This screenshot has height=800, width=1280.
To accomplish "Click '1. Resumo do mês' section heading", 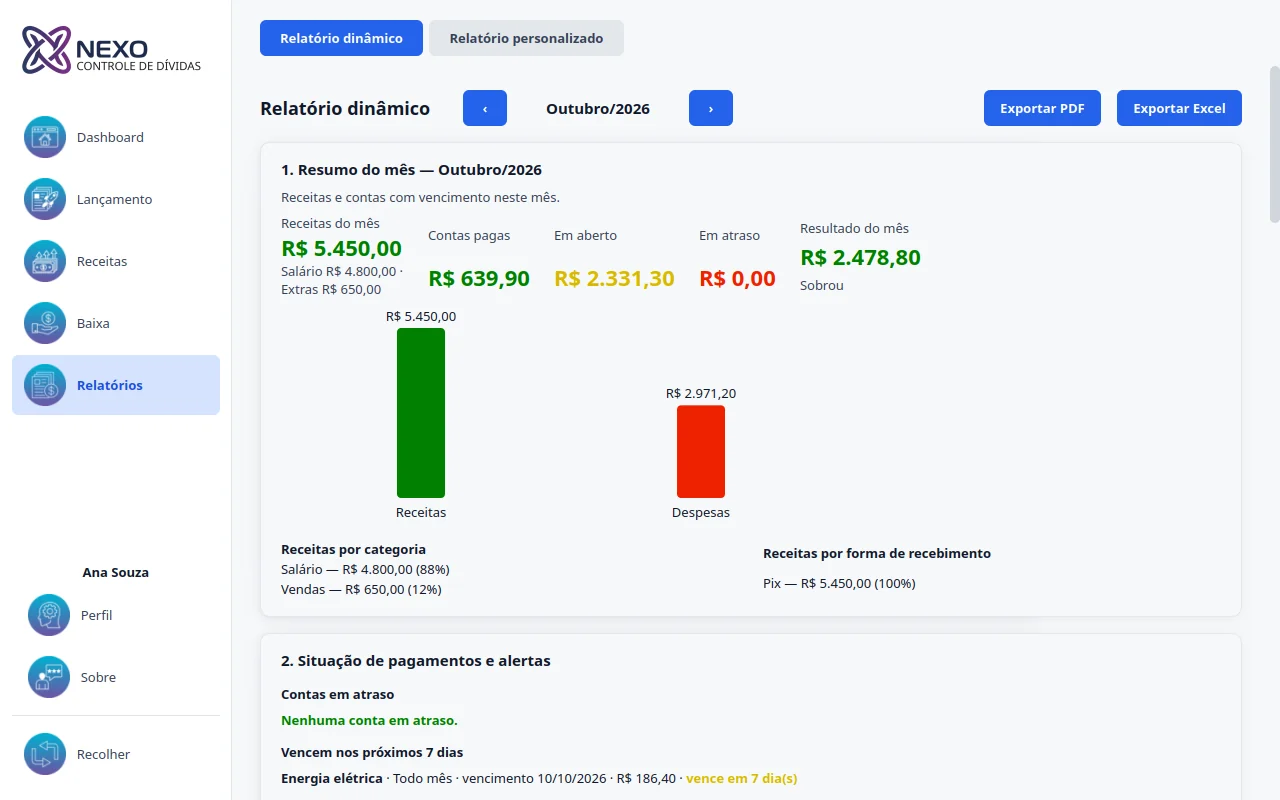I will click(x=411, y=170).
